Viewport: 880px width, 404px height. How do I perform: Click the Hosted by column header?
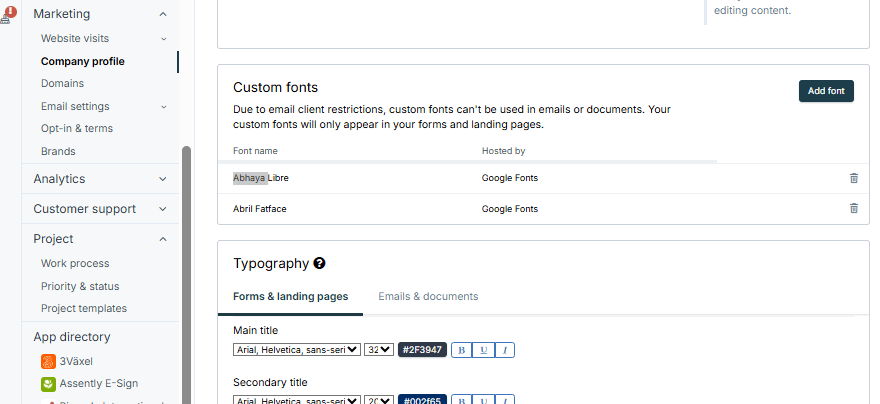tap(503, 151)
